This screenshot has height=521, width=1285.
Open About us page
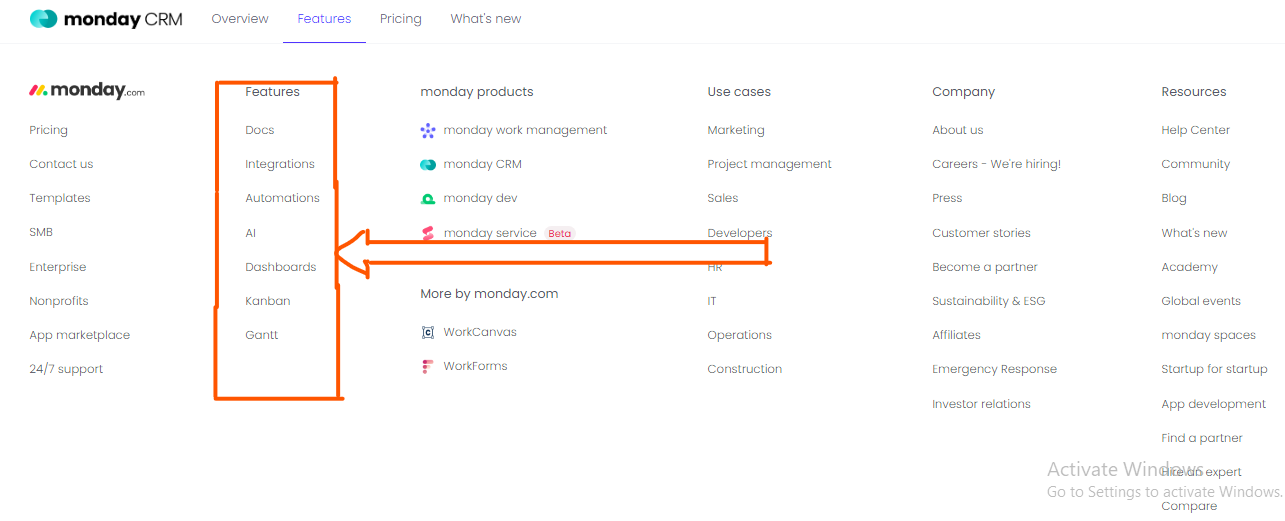[x=958, y=130]
